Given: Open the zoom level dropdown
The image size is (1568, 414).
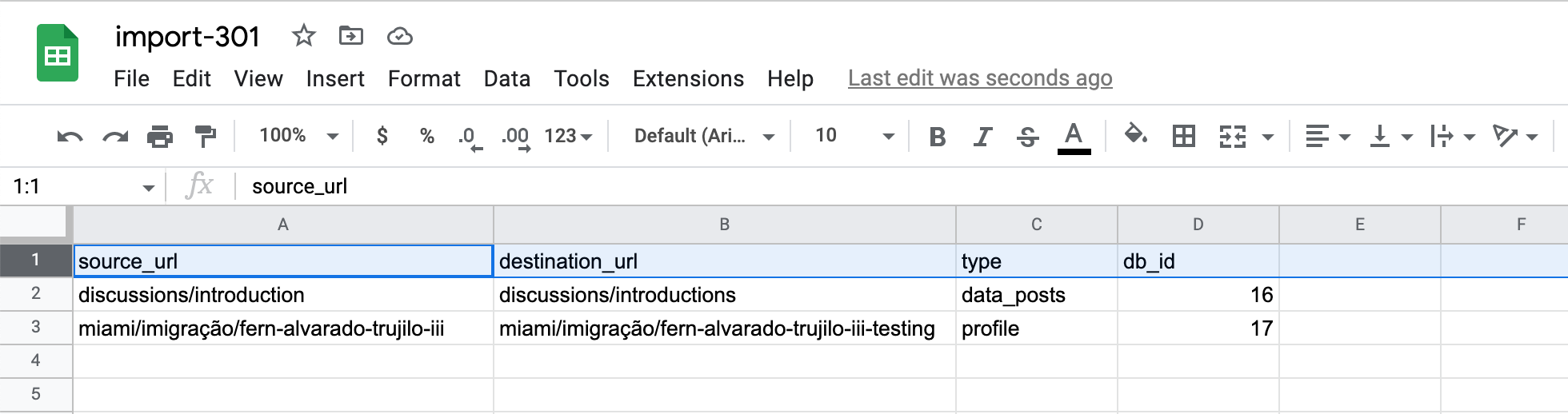Looking at the screenshot, I should click(x=298, y=136).
